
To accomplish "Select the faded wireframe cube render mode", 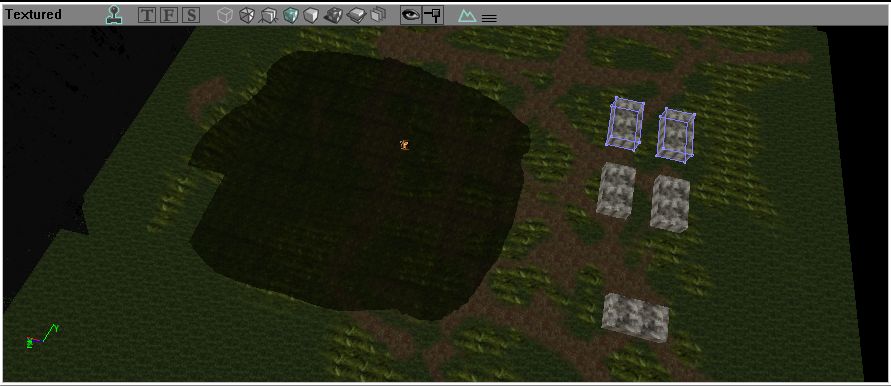I will (x=226, y=15).
